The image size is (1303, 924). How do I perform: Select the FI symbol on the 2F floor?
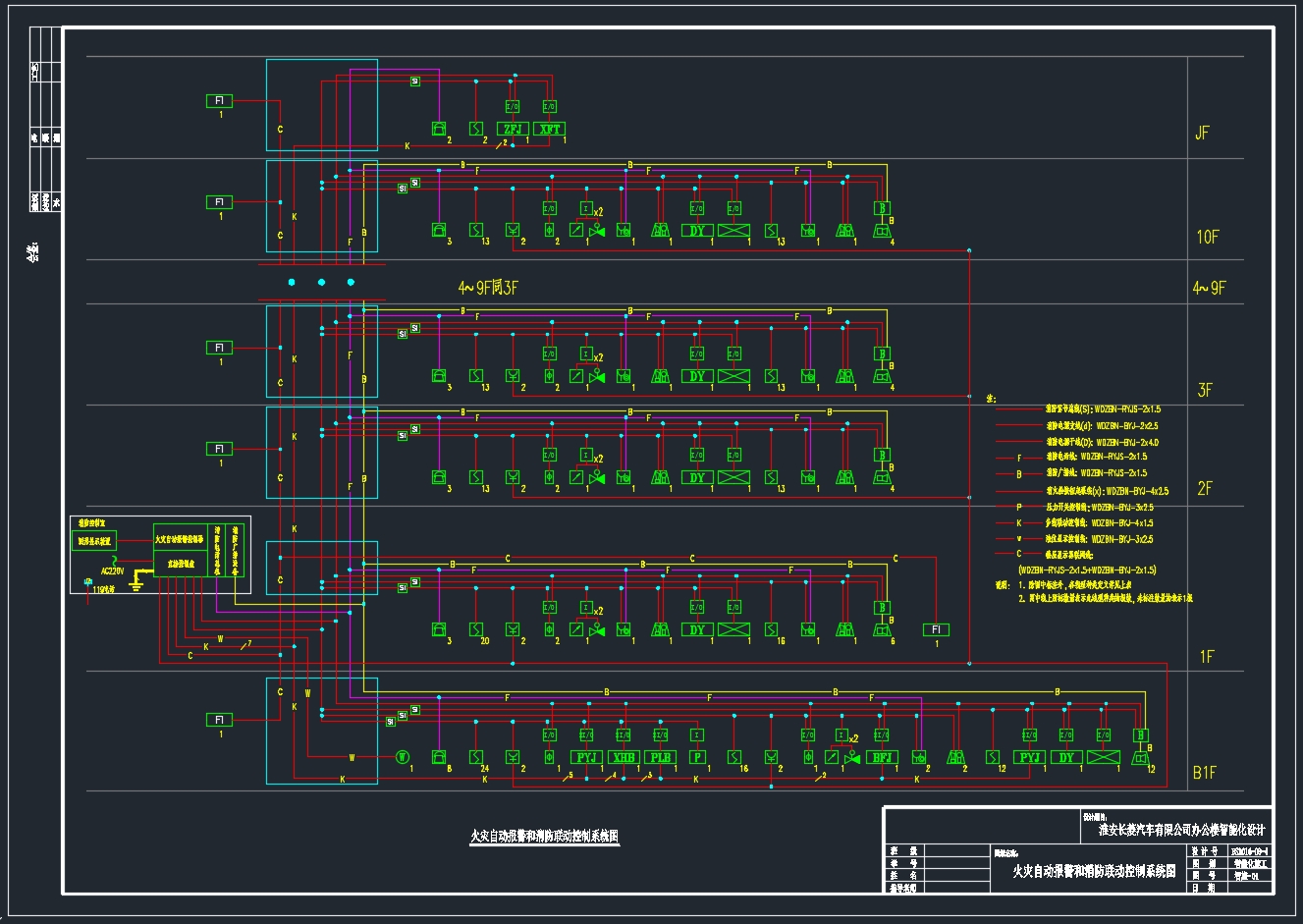click(x=220, y=449)
